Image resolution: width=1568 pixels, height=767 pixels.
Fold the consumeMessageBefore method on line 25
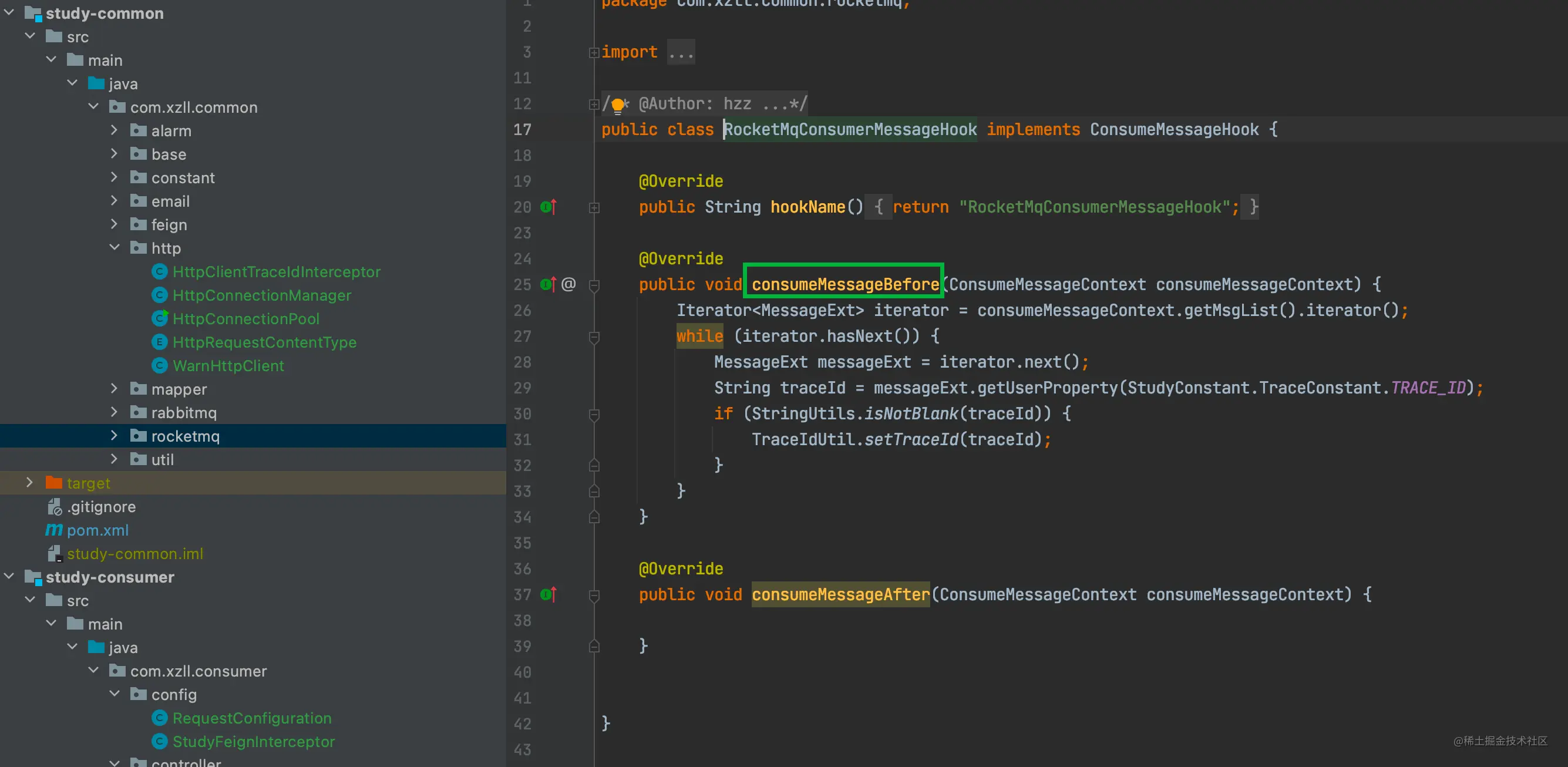tap(594, 285)
